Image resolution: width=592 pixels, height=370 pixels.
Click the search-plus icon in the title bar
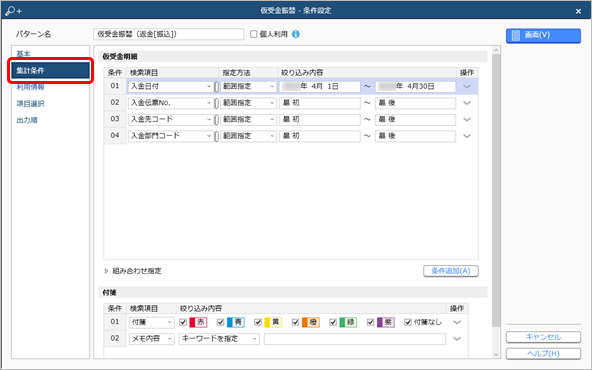coord(14,11)
